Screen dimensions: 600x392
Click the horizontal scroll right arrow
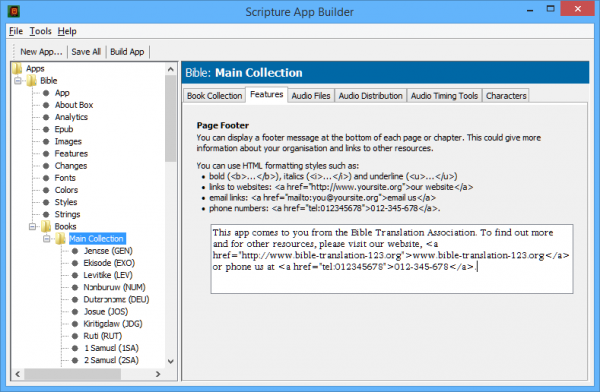(158, 374)
